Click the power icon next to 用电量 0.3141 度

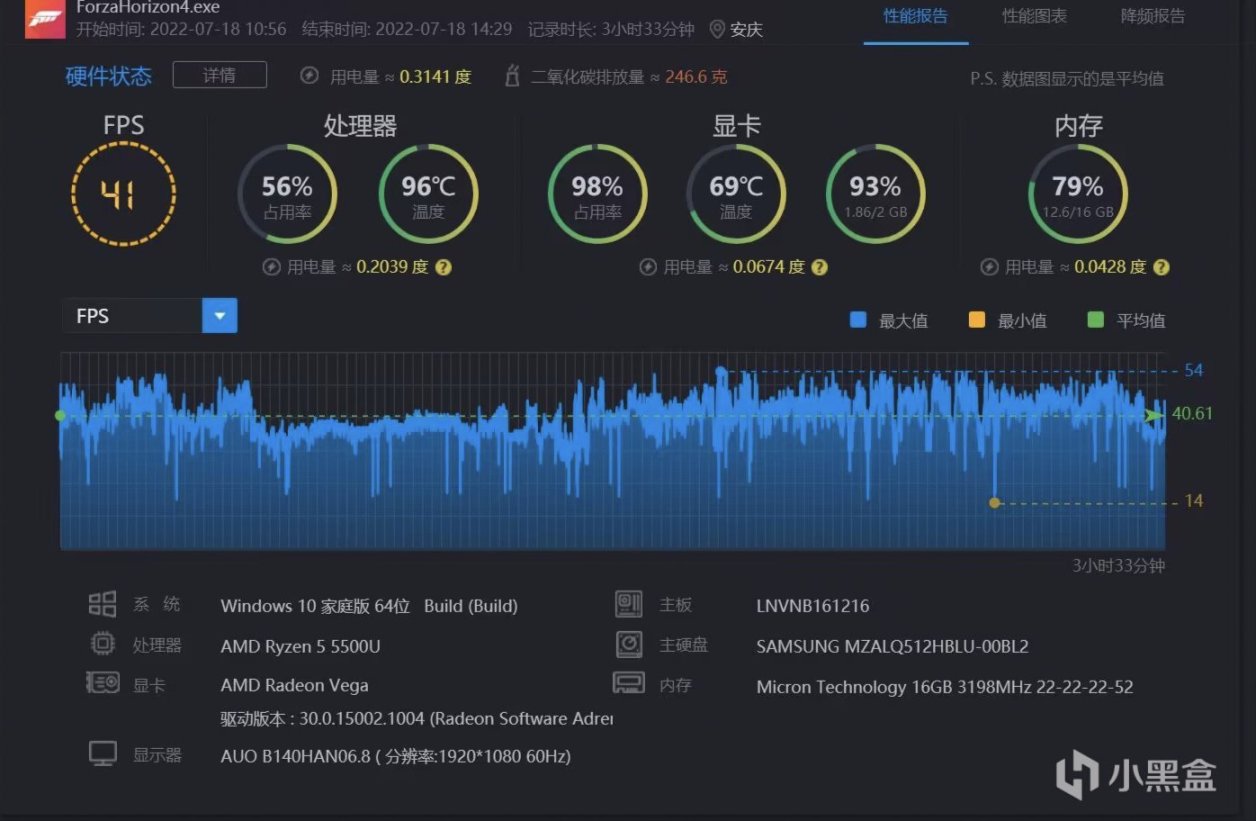pos(310,76)
